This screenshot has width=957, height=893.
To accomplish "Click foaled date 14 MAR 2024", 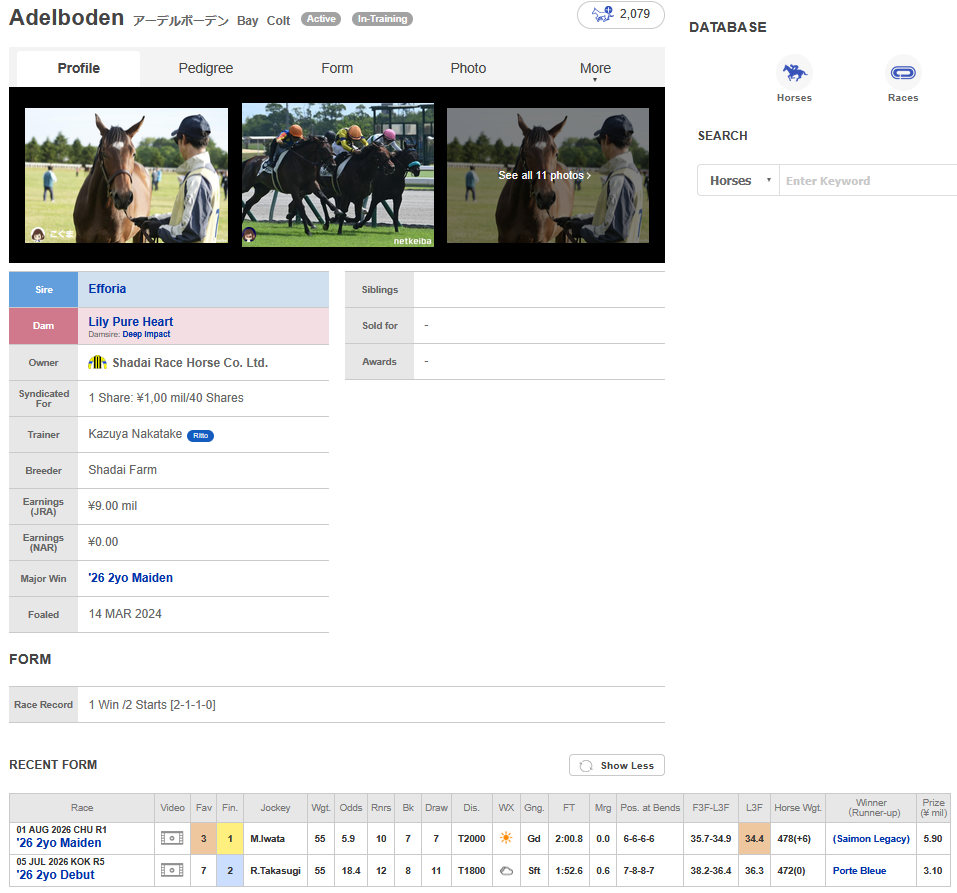I will coord(125,614).
